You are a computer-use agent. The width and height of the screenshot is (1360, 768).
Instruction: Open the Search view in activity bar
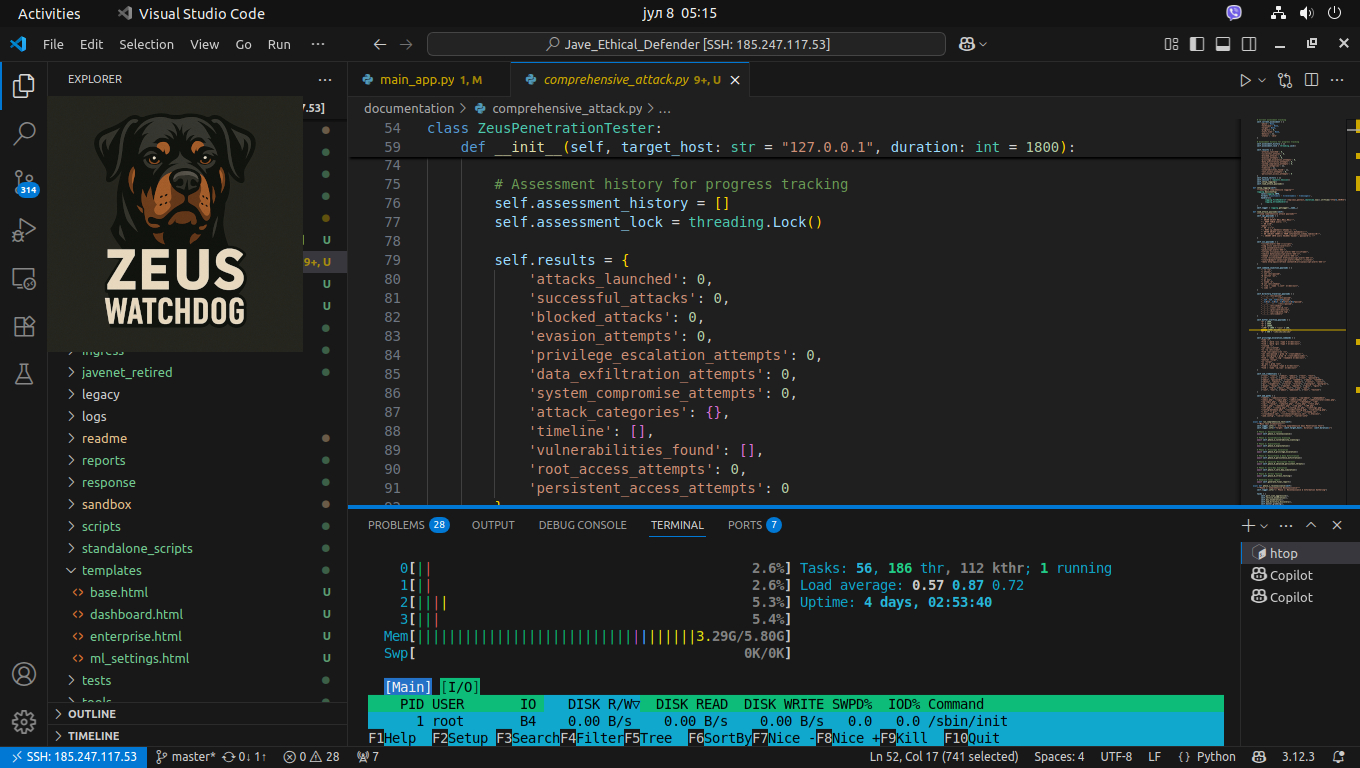tap(24, 134)
